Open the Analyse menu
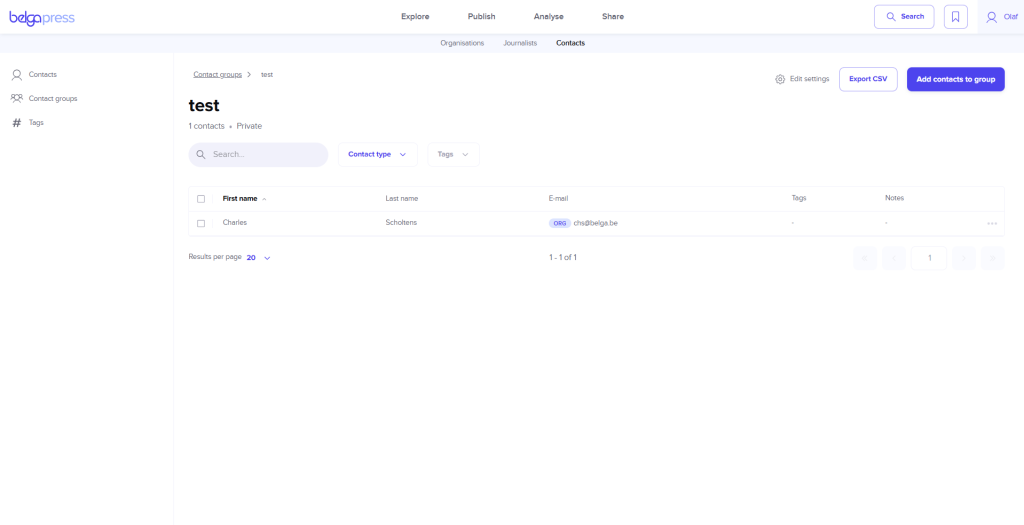The width and height of the screenshot is (1024, 525). [549, 17]
